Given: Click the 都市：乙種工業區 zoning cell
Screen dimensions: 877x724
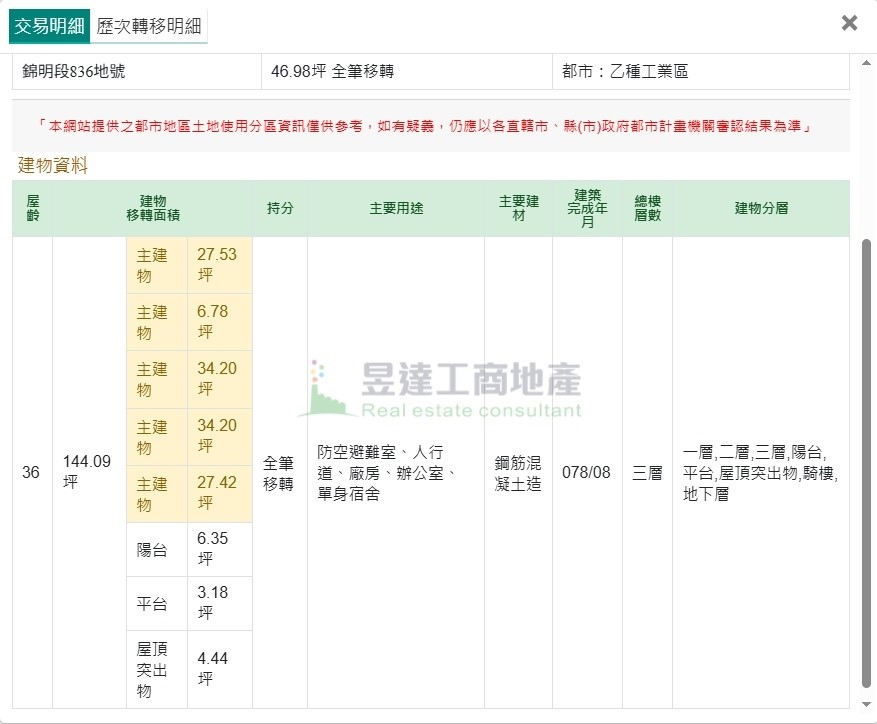Looking at the screenshot, I should 624,72.
